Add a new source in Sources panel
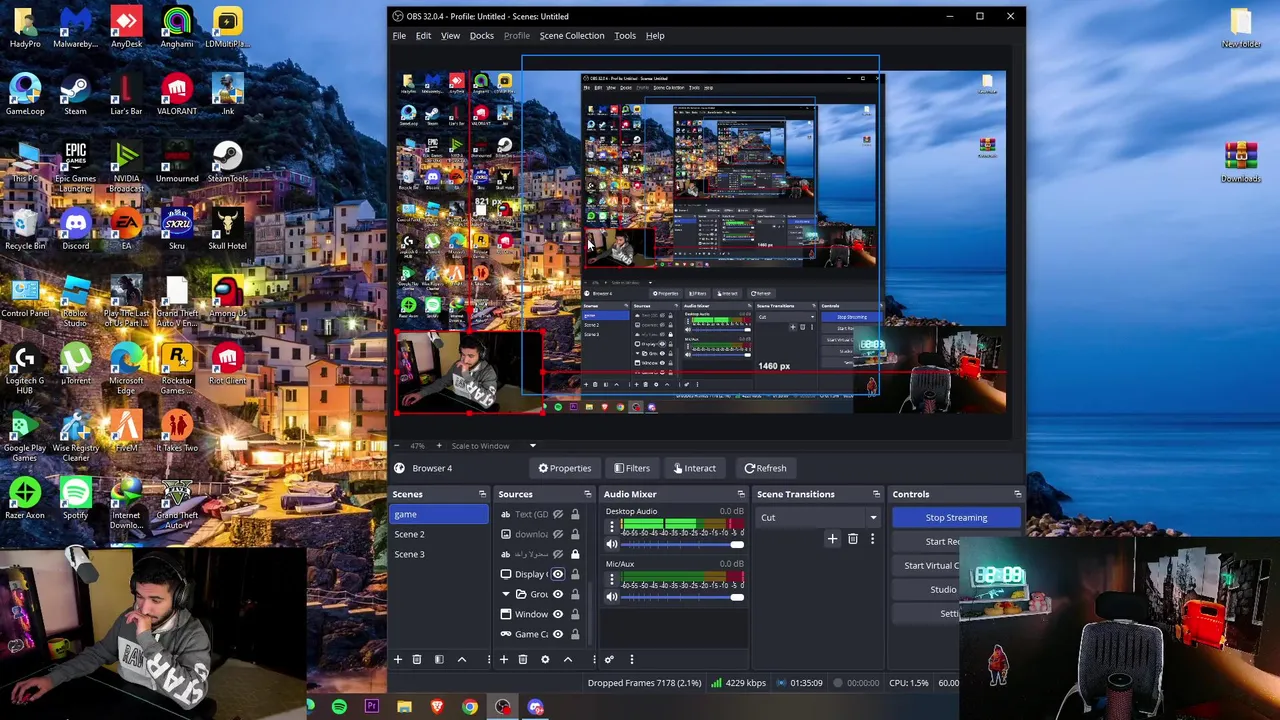Viewport: 1280px width, 720px height. (x=504, y=659)
